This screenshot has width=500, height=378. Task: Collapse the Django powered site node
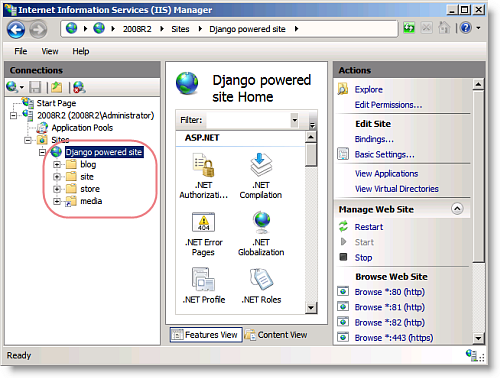[42, 152]
